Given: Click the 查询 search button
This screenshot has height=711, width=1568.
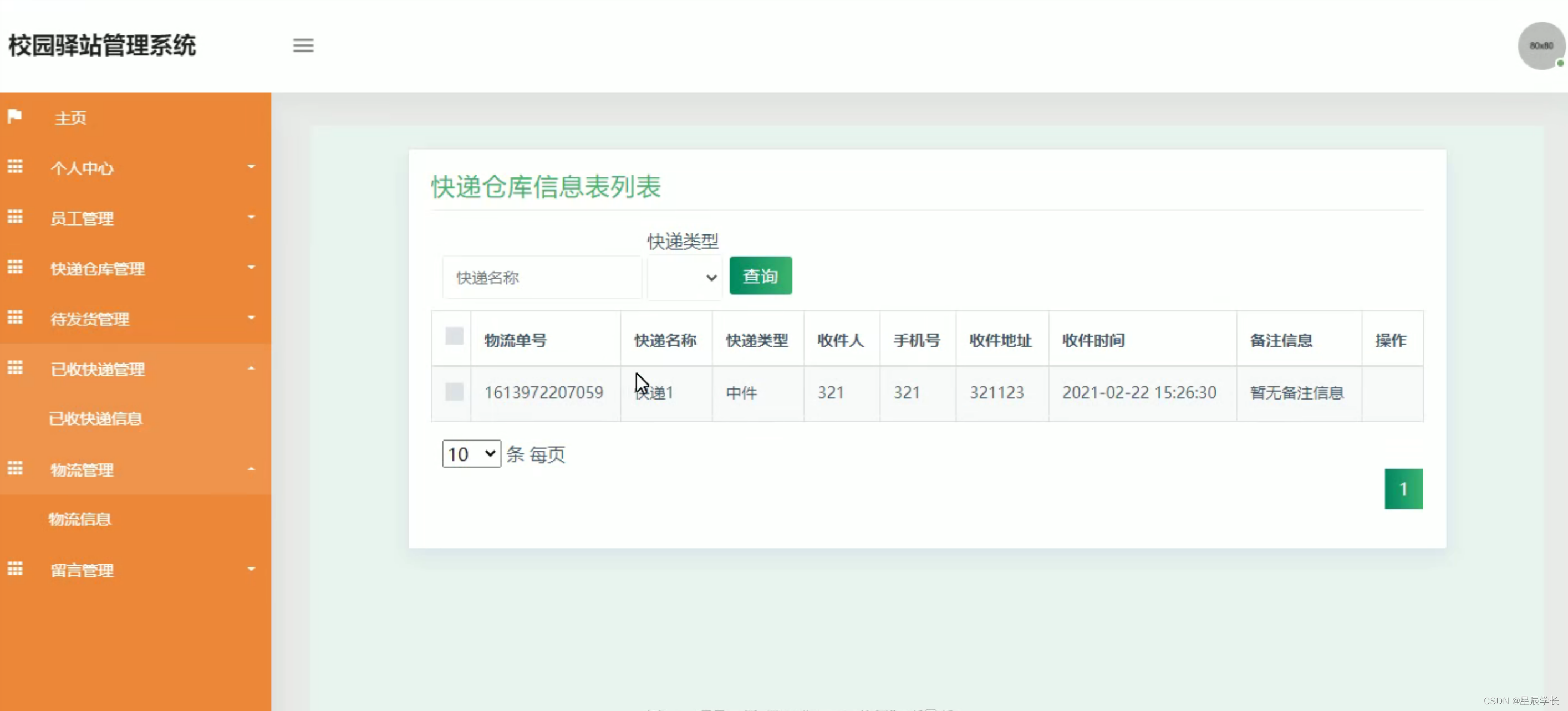Looking at the screenshot, I should pyautogui.click(x=760, y=275).
